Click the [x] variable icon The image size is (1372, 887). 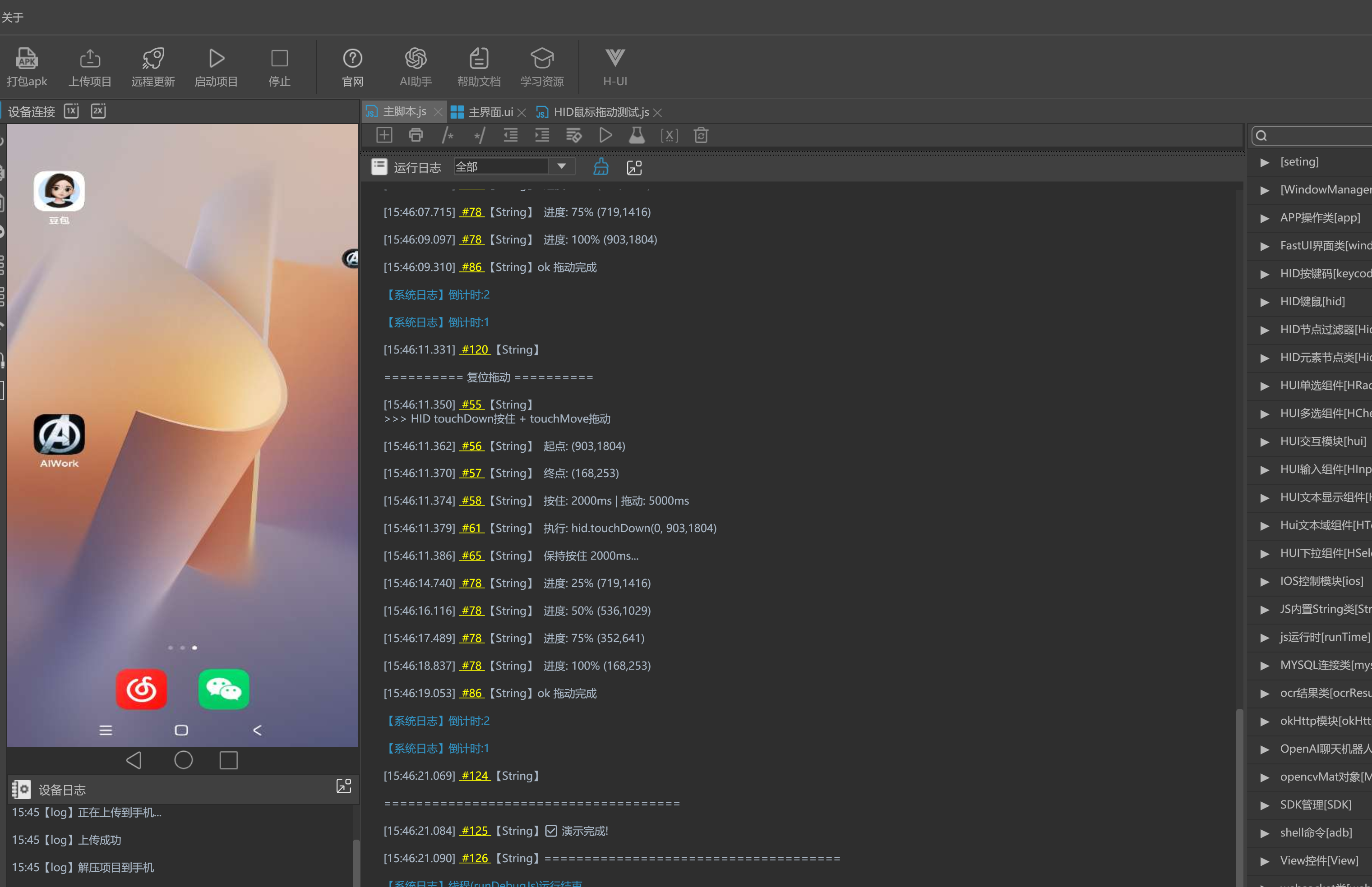click(x=669, y=135)
